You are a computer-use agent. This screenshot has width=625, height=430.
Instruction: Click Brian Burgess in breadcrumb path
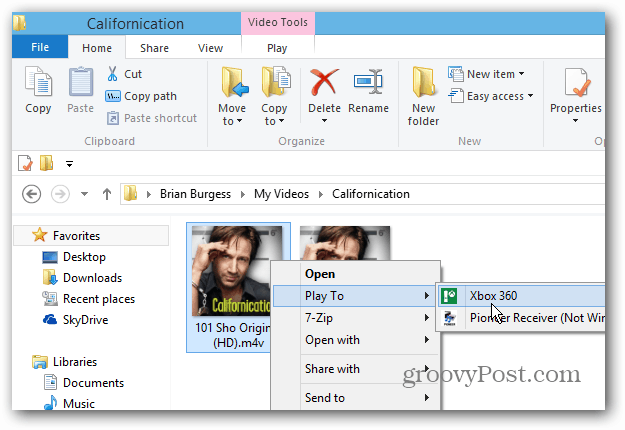(195, 194)
